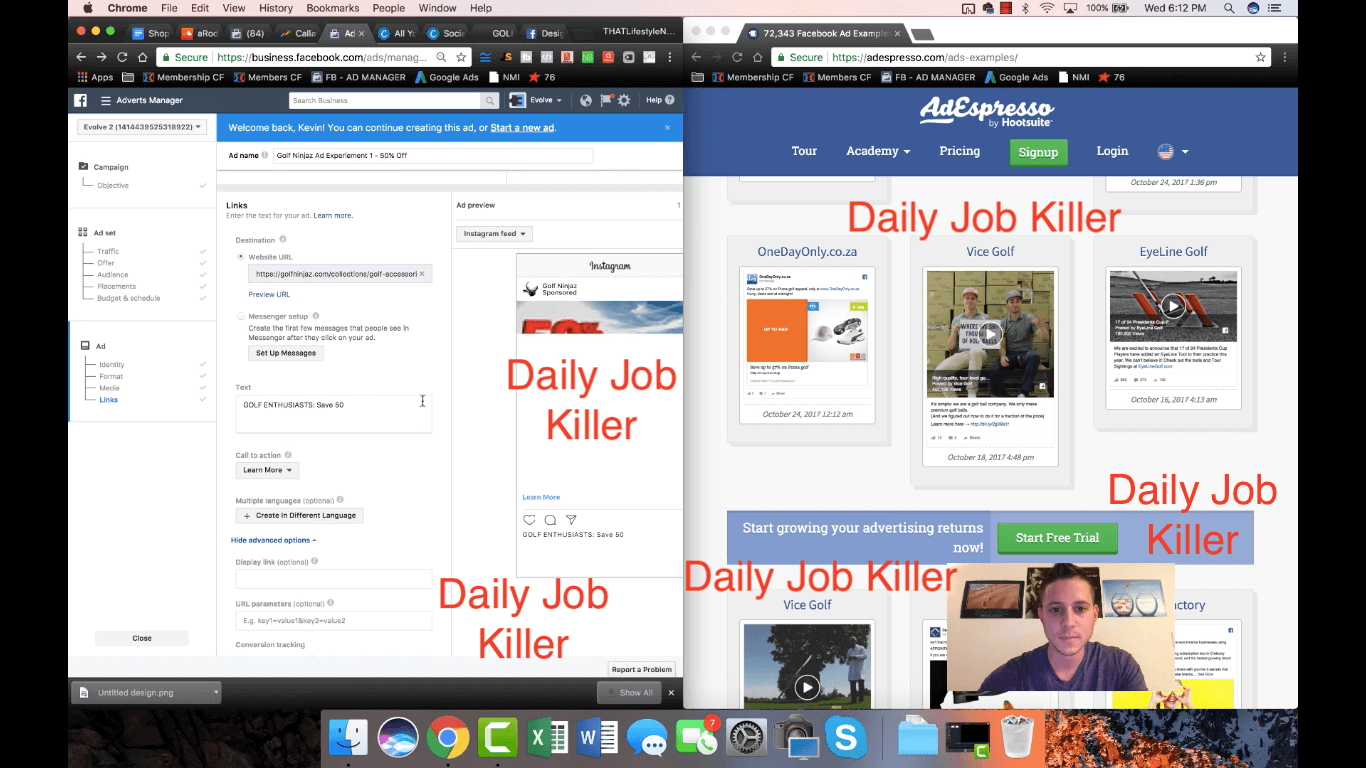Open Camtasia from the Dock
The width and height of the screenshot is (1366, 768).
tap(496, 739)
